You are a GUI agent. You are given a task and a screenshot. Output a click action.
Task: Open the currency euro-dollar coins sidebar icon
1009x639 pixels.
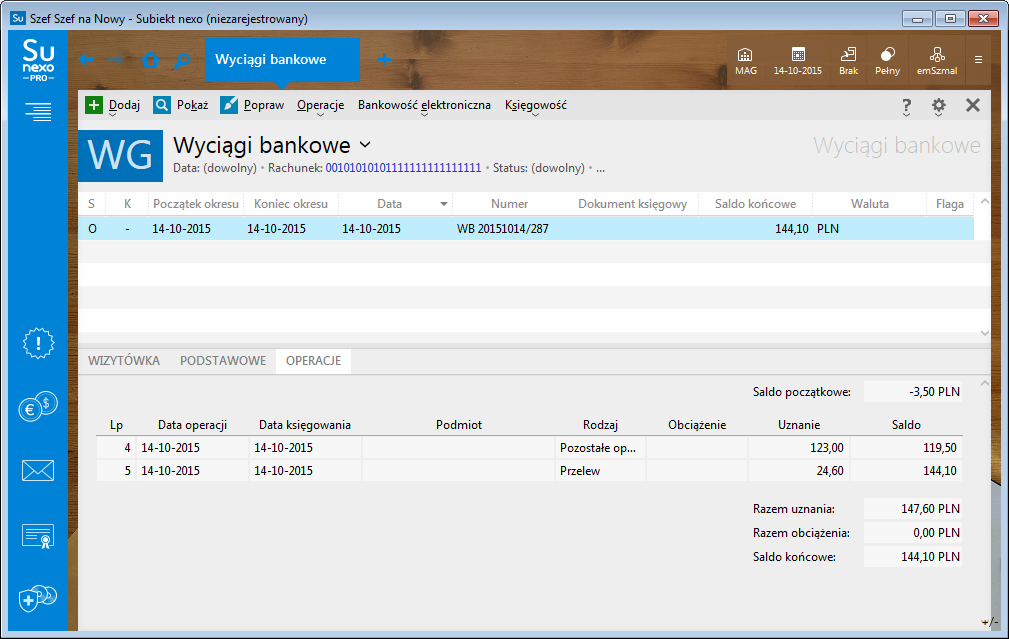38,407
